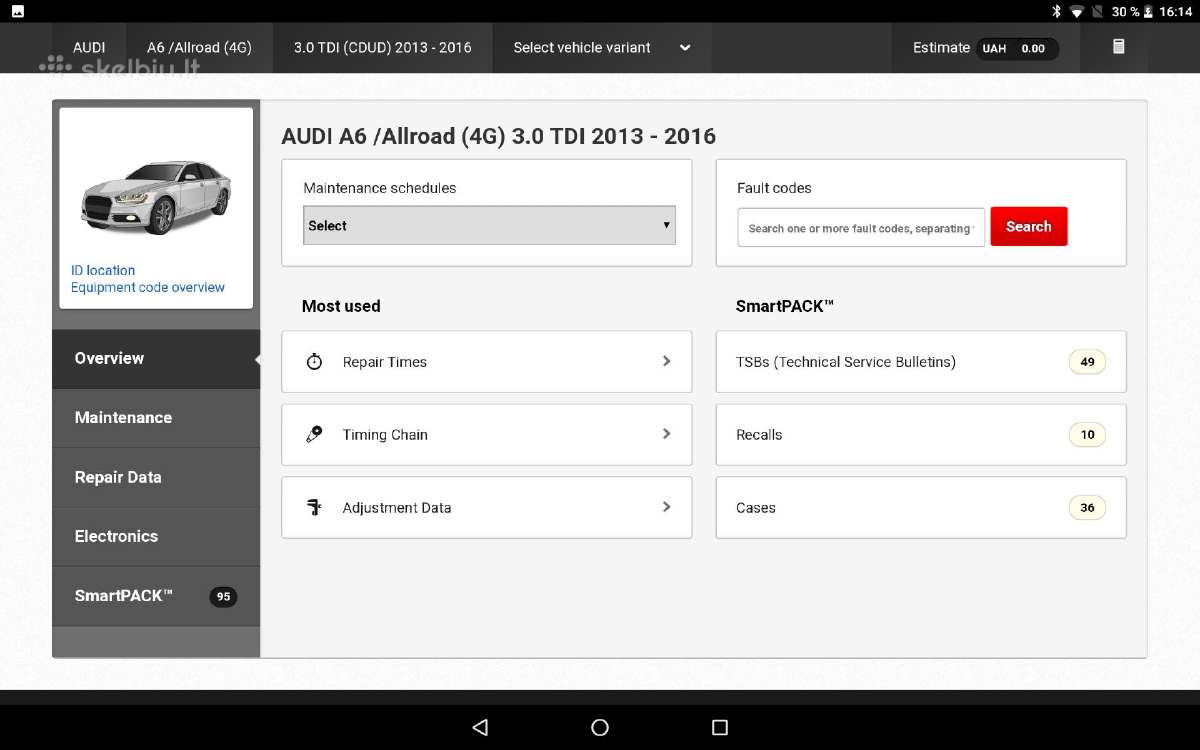Click the 49 count badge for TSBs
The height and width of the screenshot is (750, 1200).
coord(1087,362)
